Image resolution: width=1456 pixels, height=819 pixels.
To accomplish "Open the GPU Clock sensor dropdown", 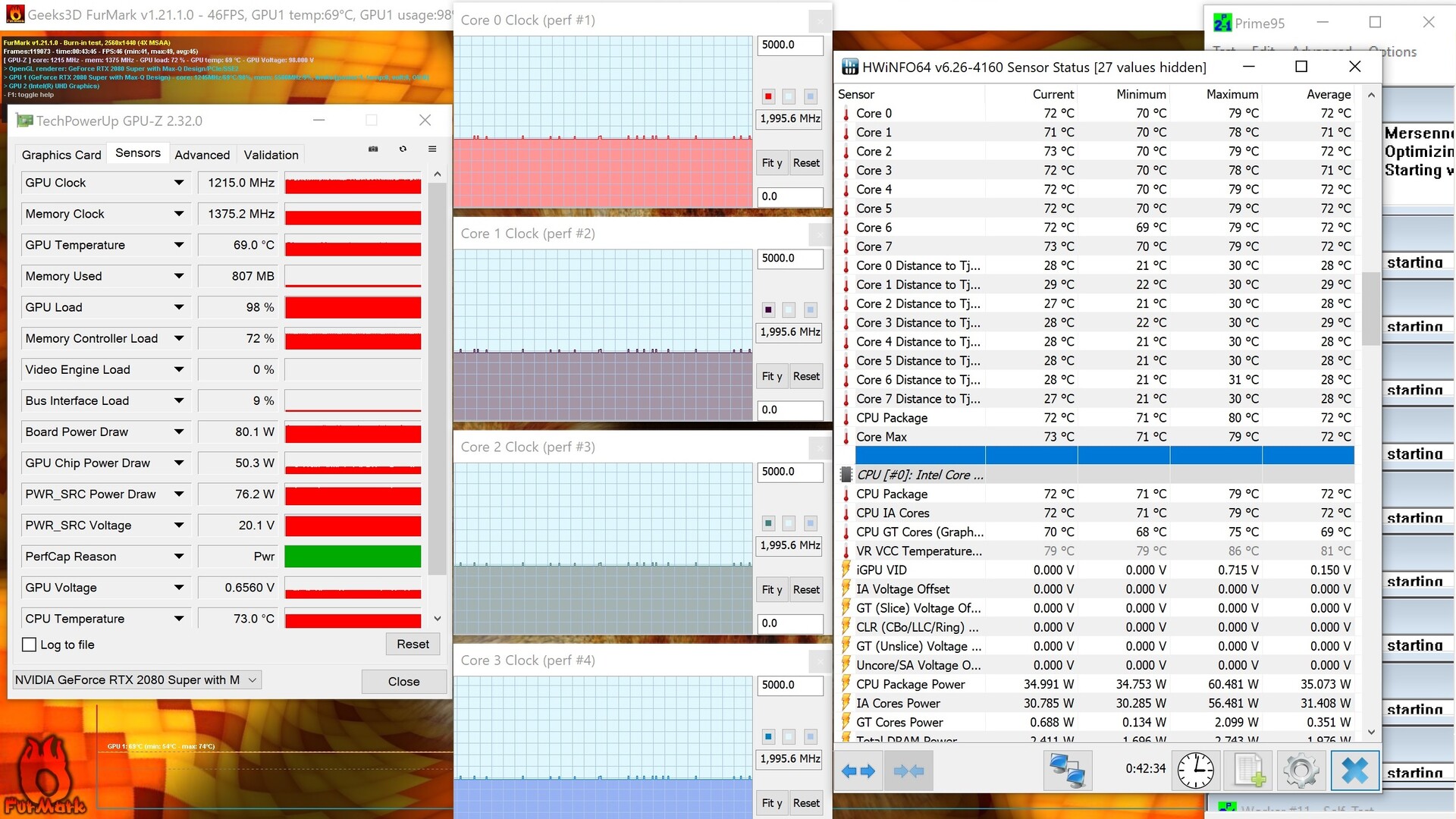I will pyautogui.click(x=179, y=183).
